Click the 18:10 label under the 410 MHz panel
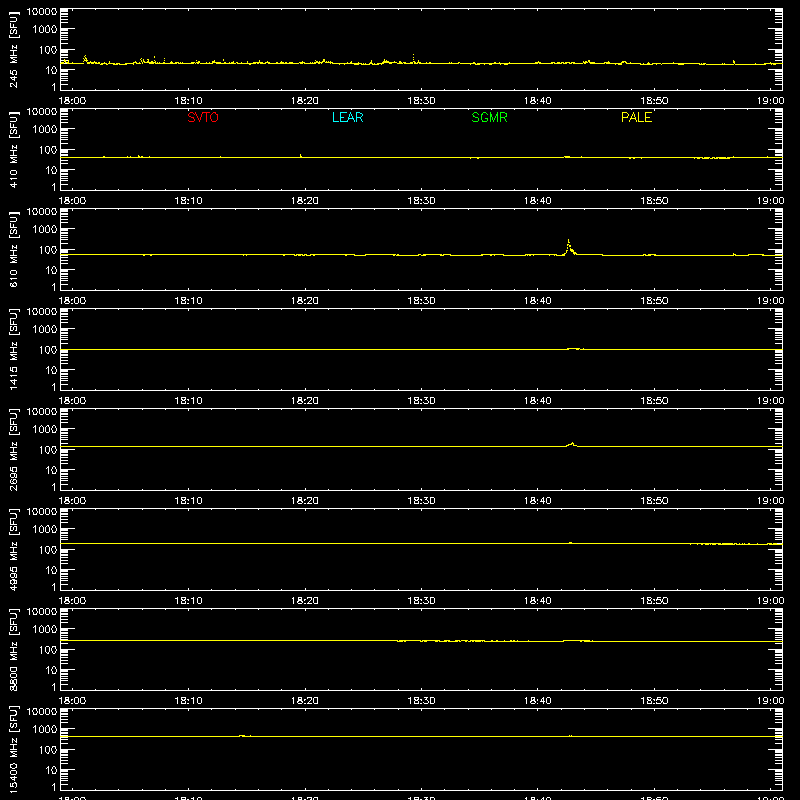This screenshot has width=800, height=800. click(189, 201)
